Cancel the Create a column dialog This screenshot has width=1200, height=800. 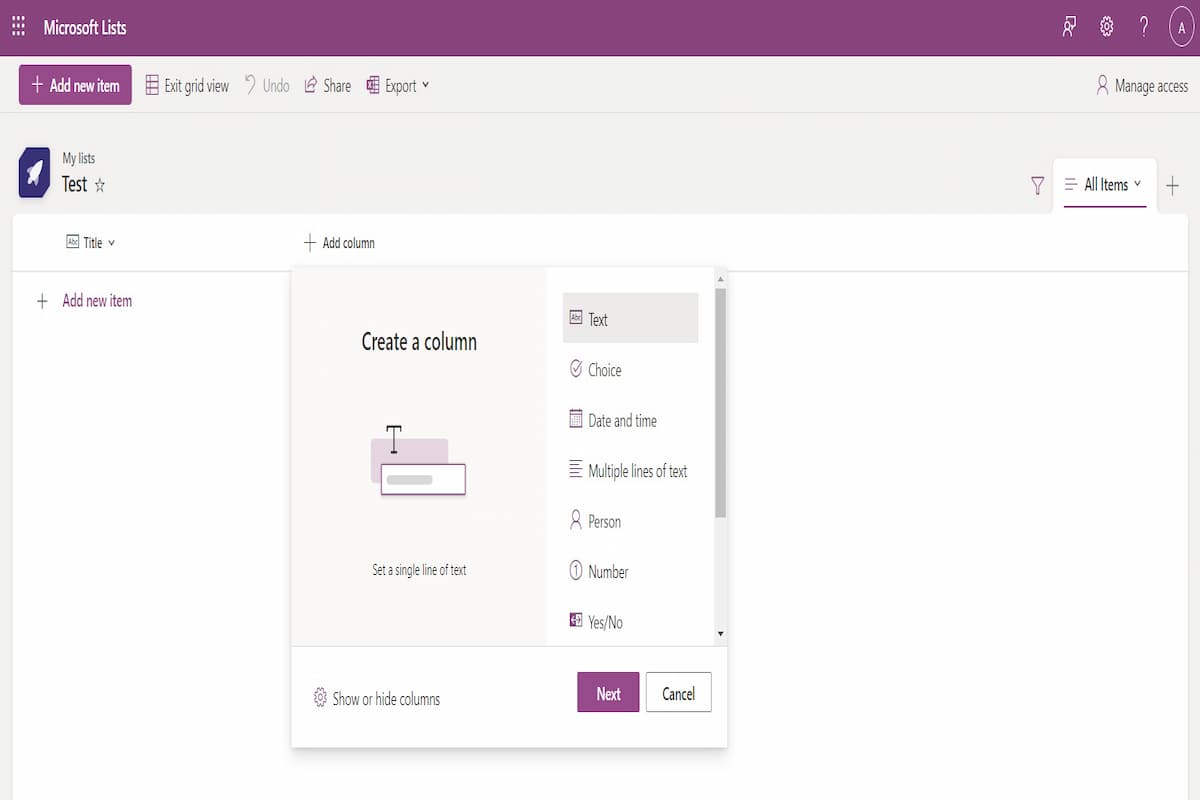(x=678, y=693)
